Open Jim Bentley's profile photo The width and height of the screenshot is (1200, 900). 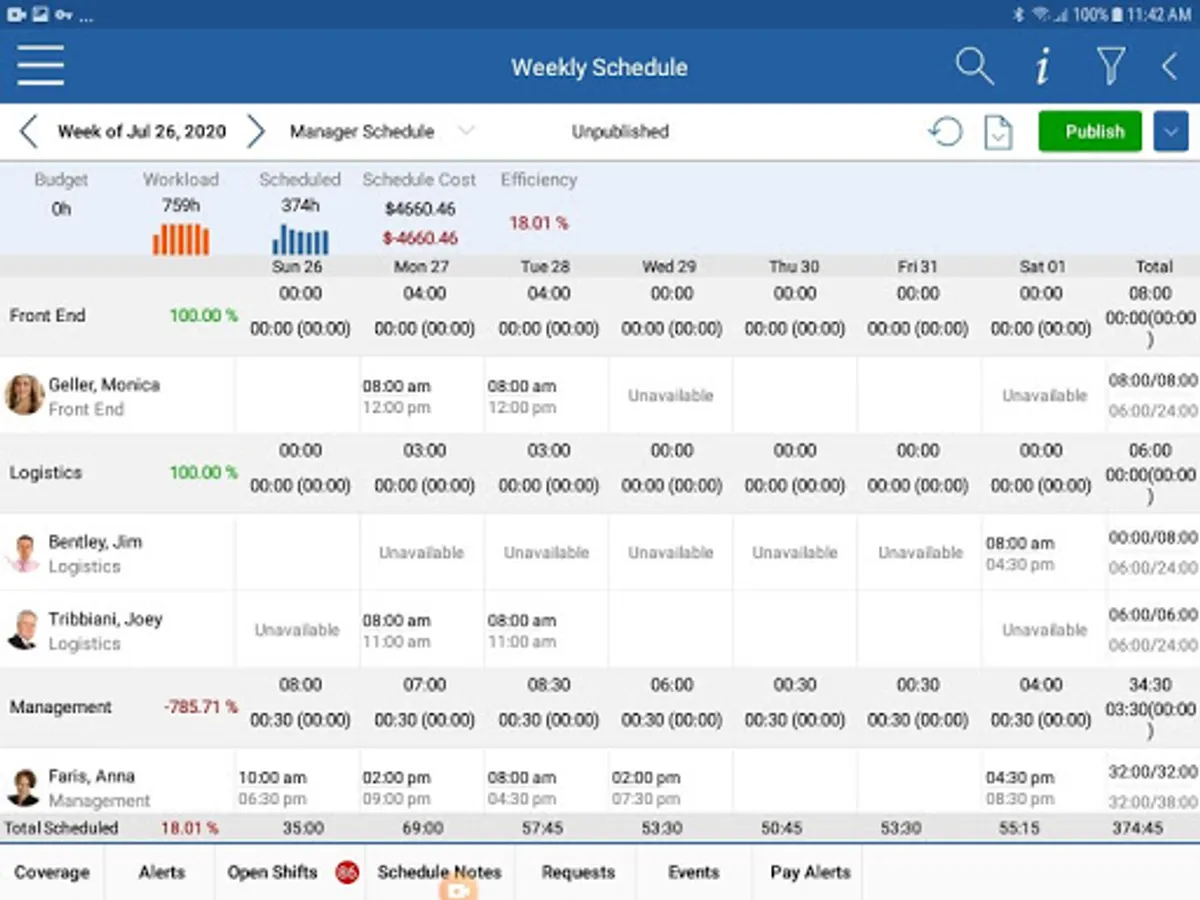pos(23,552)
